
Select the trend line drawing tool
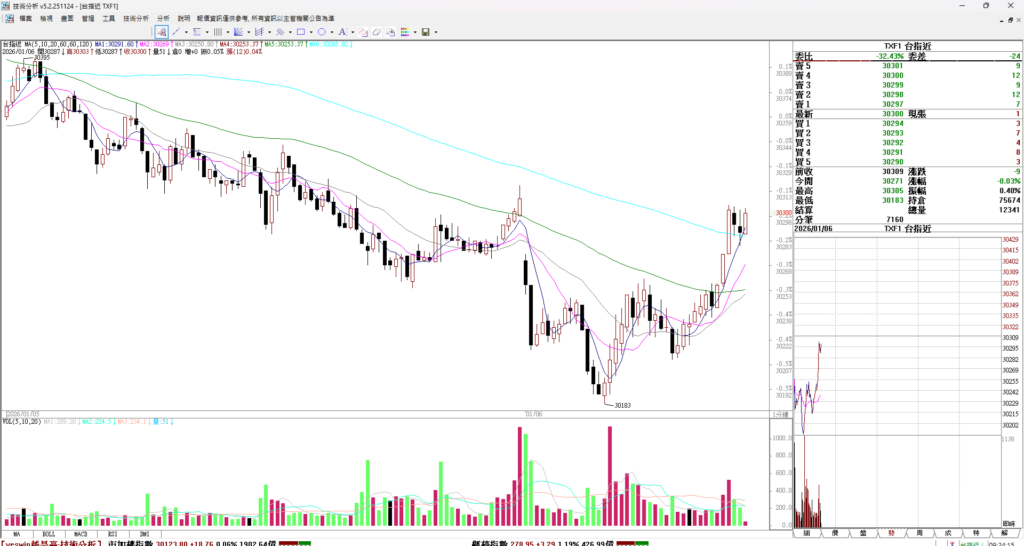(175, 32)
